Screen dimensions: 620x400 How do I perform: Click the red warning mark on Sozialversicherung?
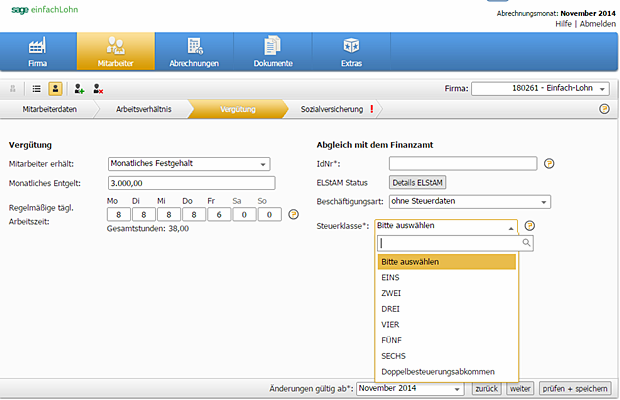(372, 109)
